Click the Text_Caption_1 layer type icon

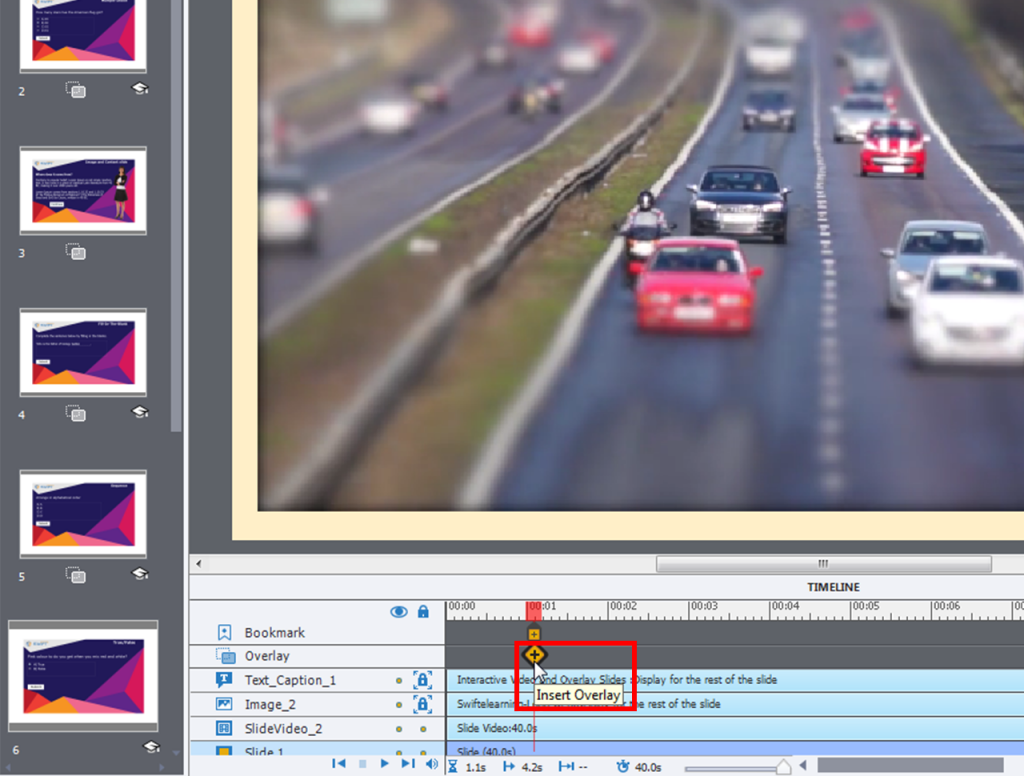tap(225, 680)
